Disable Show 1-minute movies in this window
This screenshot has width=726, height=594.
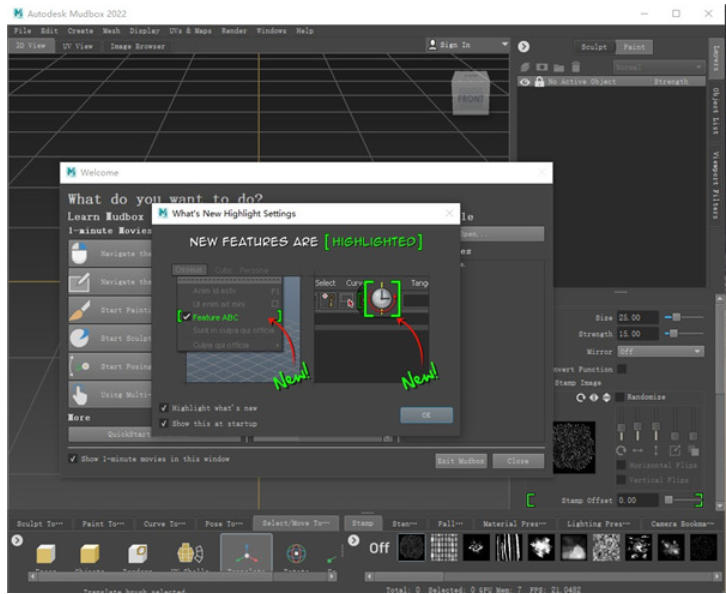pyautogui.click(x=73, y=459)
